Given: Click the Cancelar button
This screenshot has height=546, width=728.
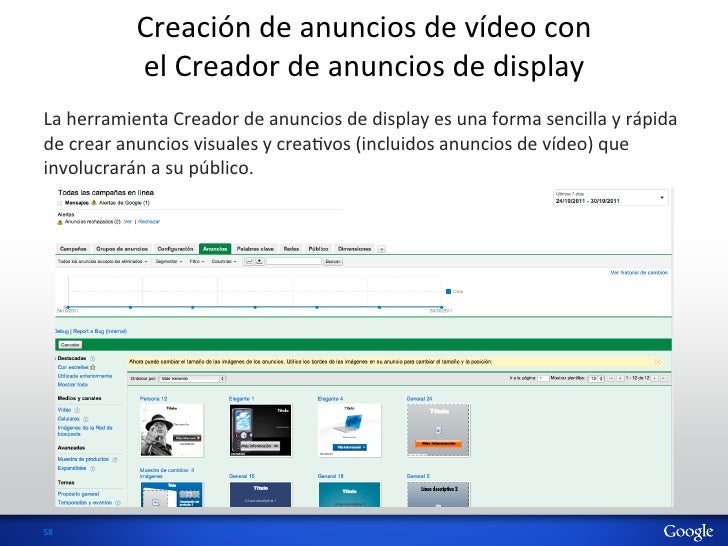Looking at the screenshot, I should [x=70, y=345].
